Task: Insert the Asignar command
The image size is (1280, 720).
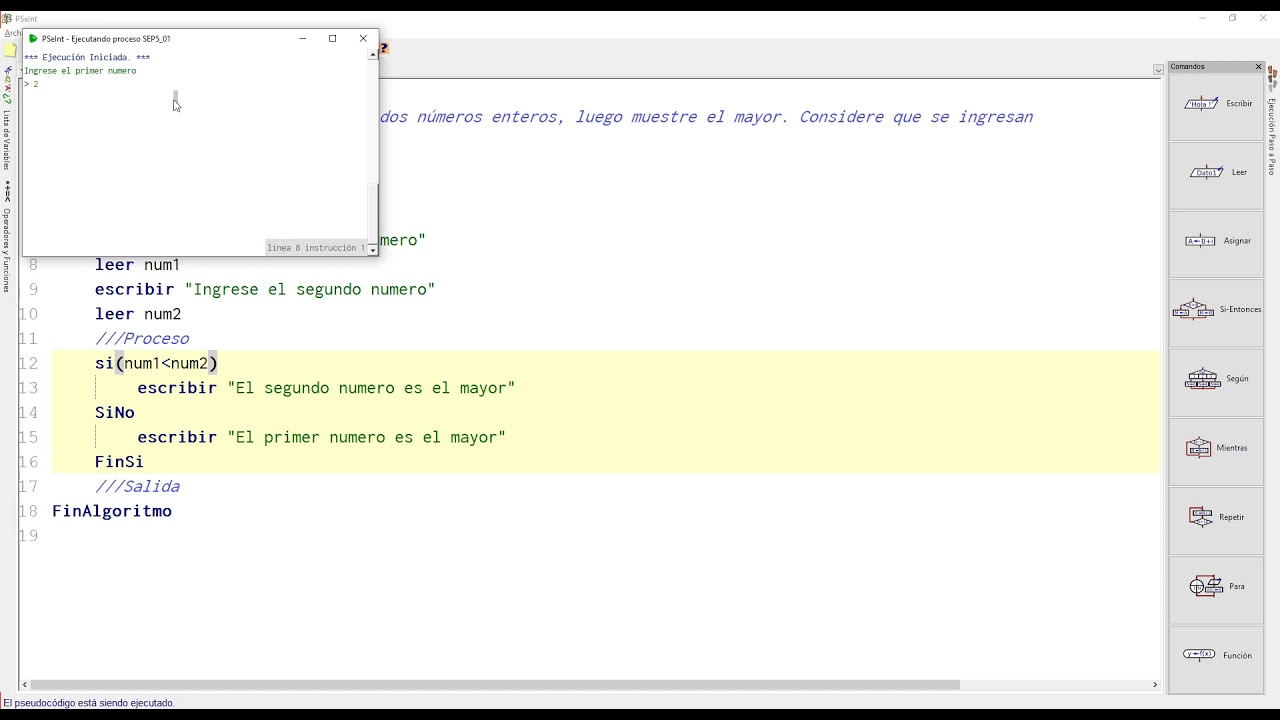Action: pyautogui.click(x=1217, y=241)
